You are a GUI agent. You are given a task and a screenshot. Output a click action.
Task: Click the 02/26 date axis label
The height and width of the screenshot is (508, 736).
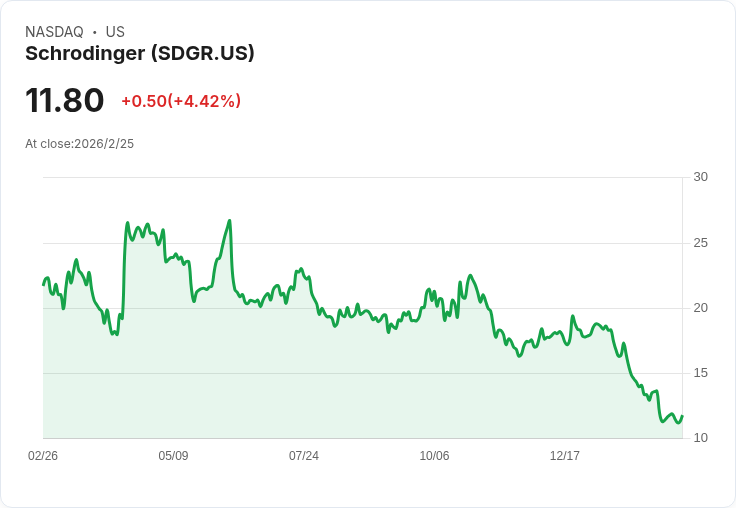coord(43,455)
